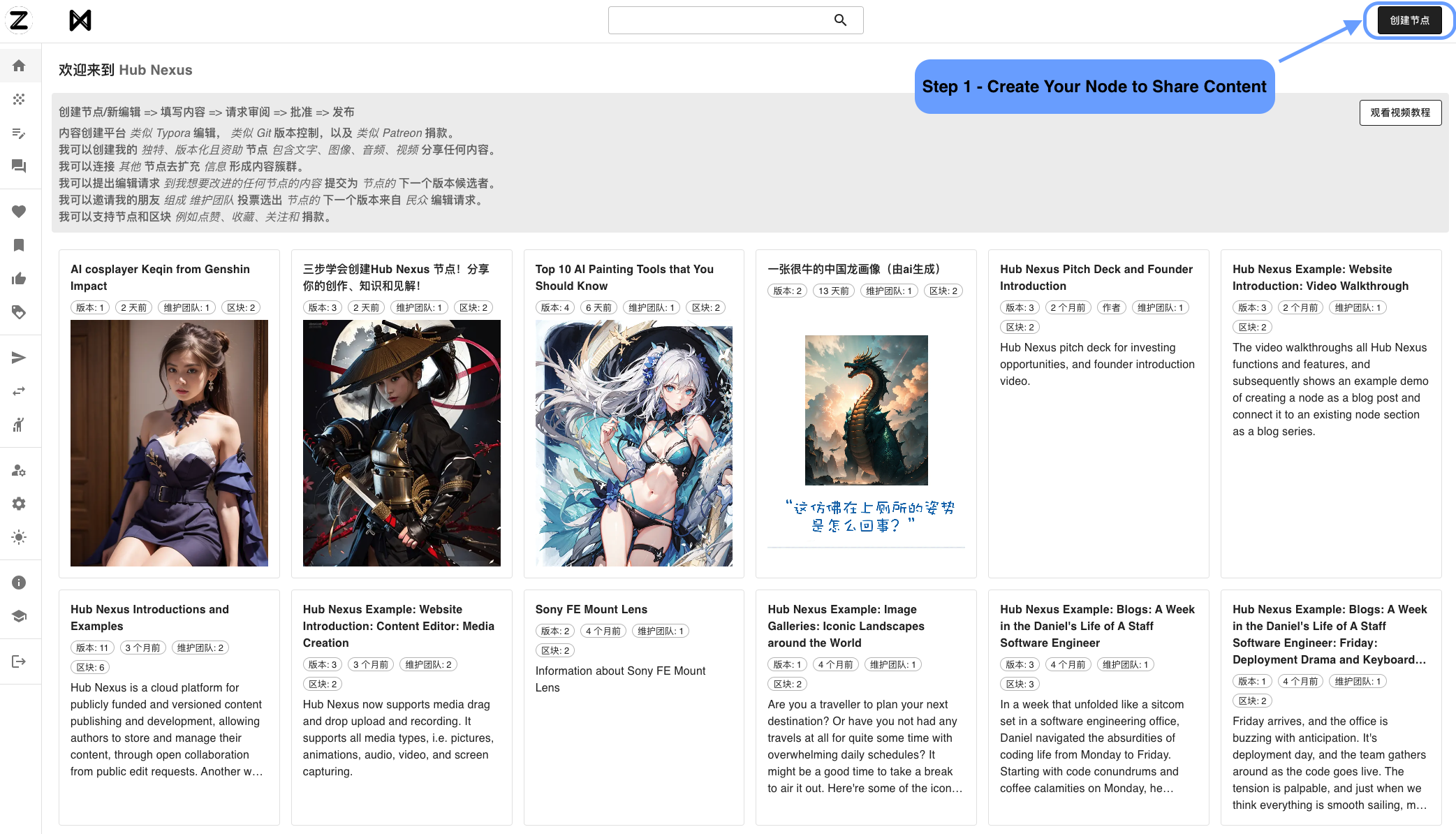Click the '版本: 2' chip on Sony FE card
The image size is (1456, 834).
(555, 631)
